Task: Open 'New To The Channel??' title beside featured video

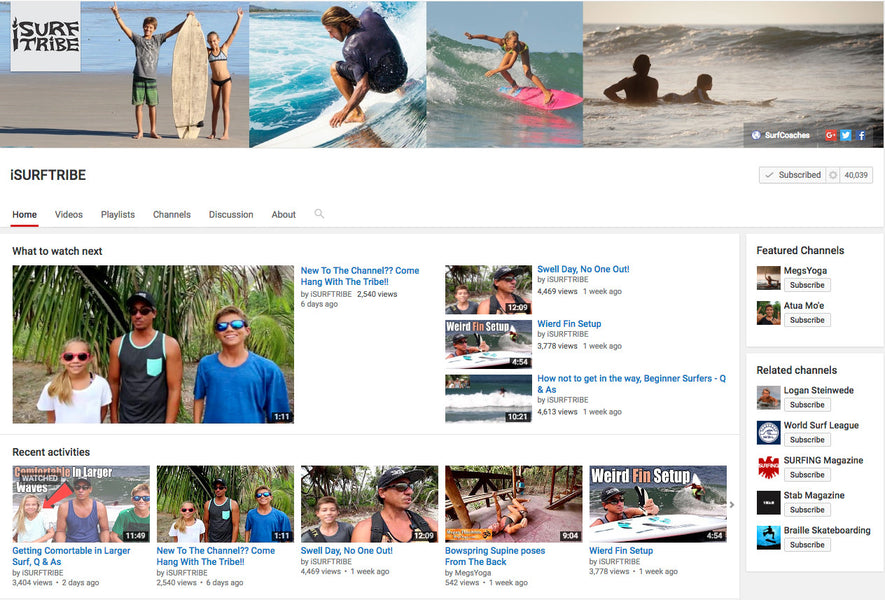Action: pos(360,276)
